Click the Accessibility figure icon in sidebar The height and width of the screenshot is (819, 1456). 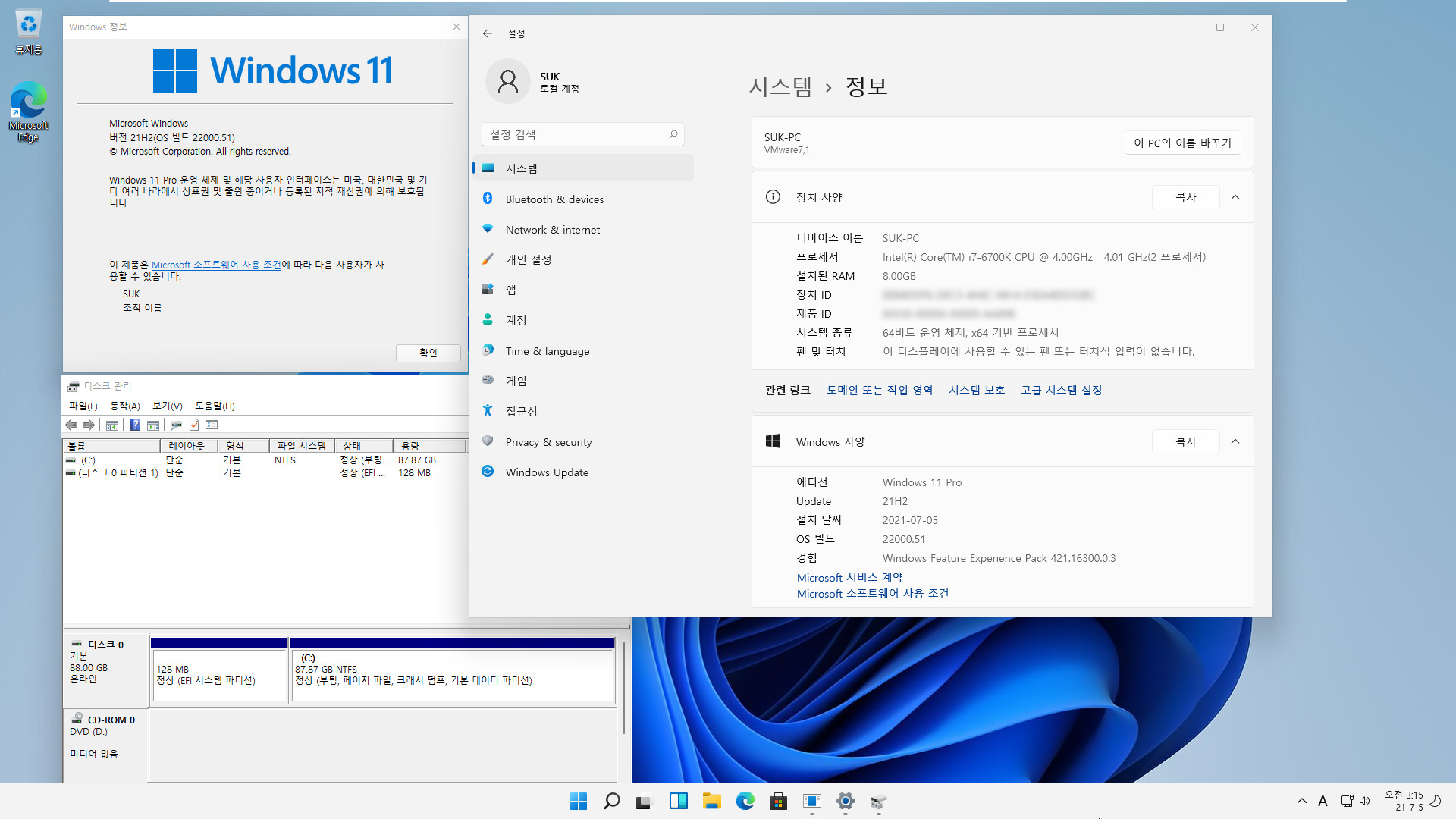[488, 411]
